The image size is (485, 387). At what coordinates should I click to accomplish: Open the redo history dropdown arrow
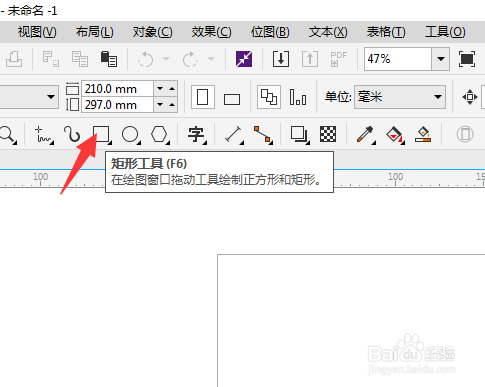pos(211,59)
